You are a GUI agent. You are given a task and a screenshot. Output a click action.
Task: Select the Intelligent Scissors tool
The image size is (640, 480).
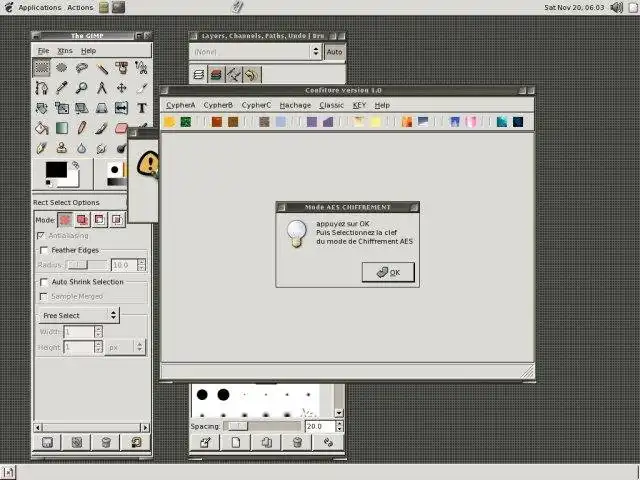point(141,68)
